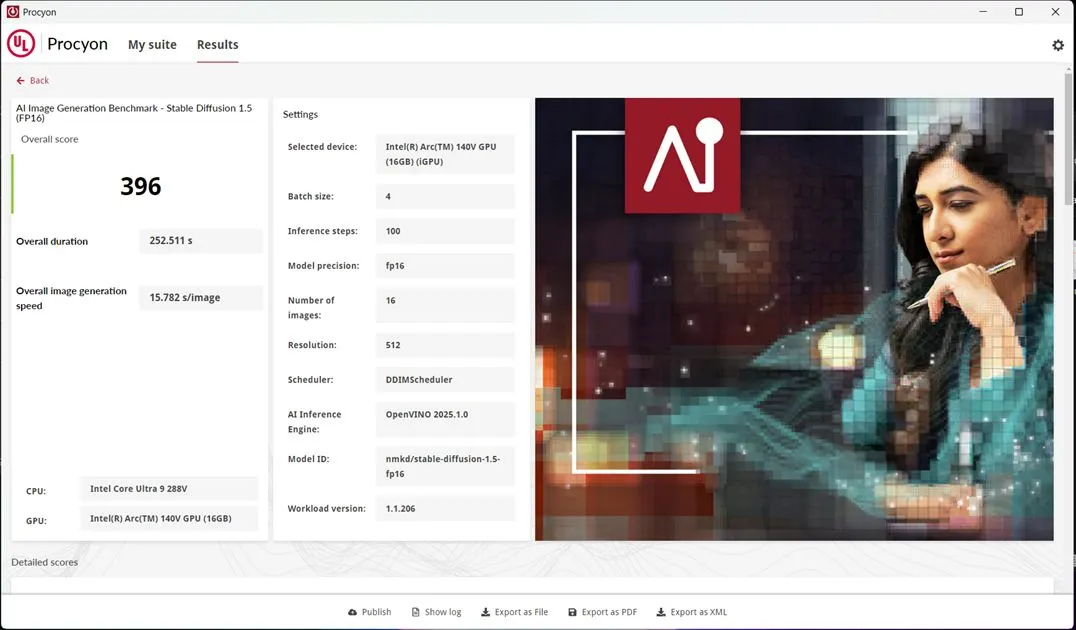Image resolution: width=1076 pixels, height=630 pixels.
Task: Click the Model ID nmkd/stable-diffusion-1.5-fp16
Action: click(x=445, y=467)
